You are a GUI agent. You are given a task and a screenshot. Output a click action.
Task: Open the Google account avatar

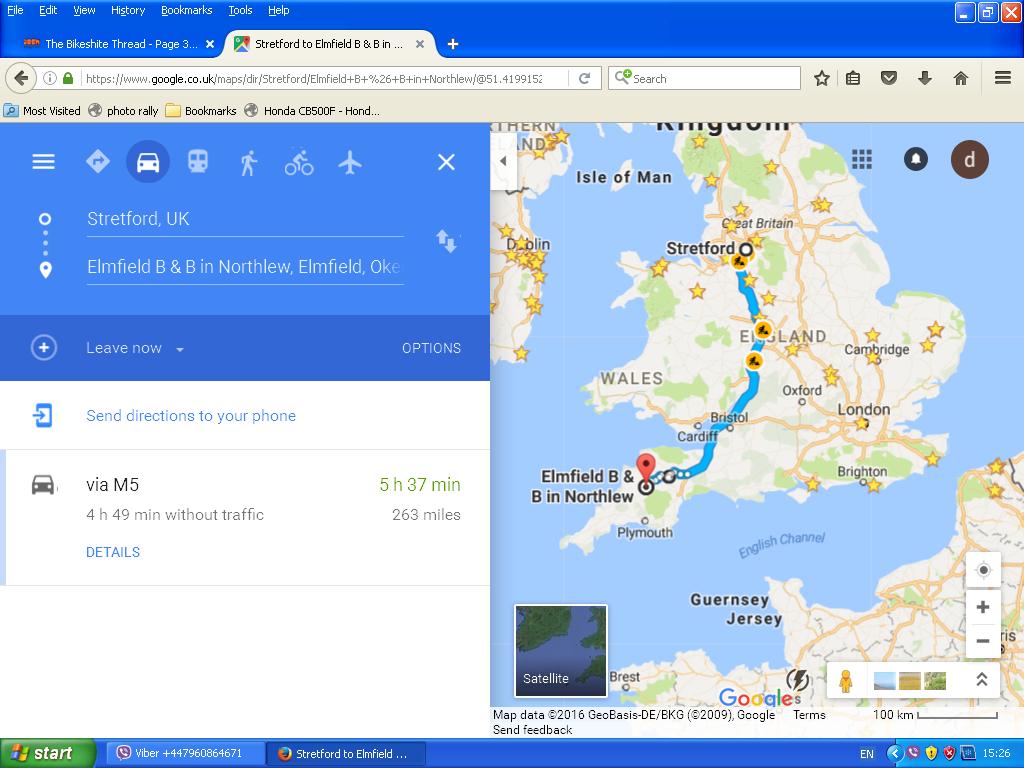[x=969, y=159]
